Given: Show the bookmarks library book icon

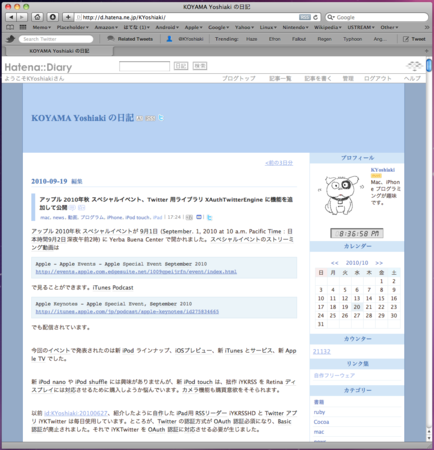Looking at the screenshot, I should point(10,27).
